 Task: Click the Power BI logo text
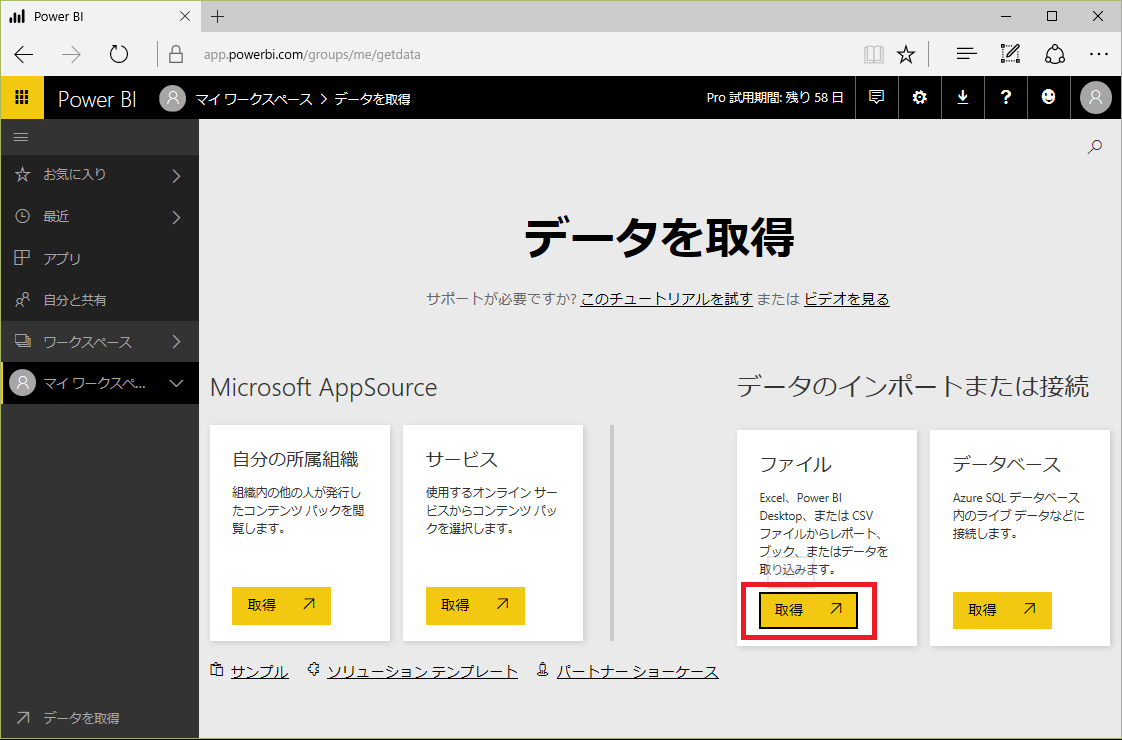point(97,99)
